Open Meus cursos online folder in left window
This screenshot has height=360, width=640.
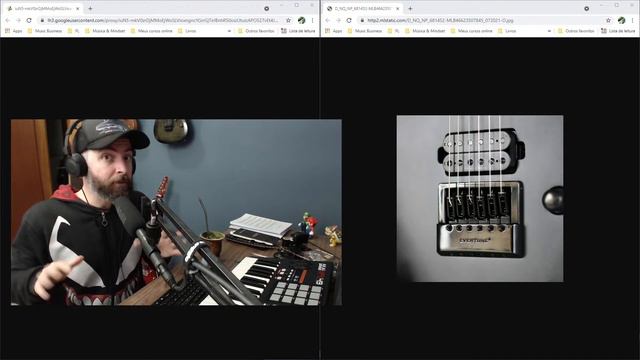click(152, 31)
